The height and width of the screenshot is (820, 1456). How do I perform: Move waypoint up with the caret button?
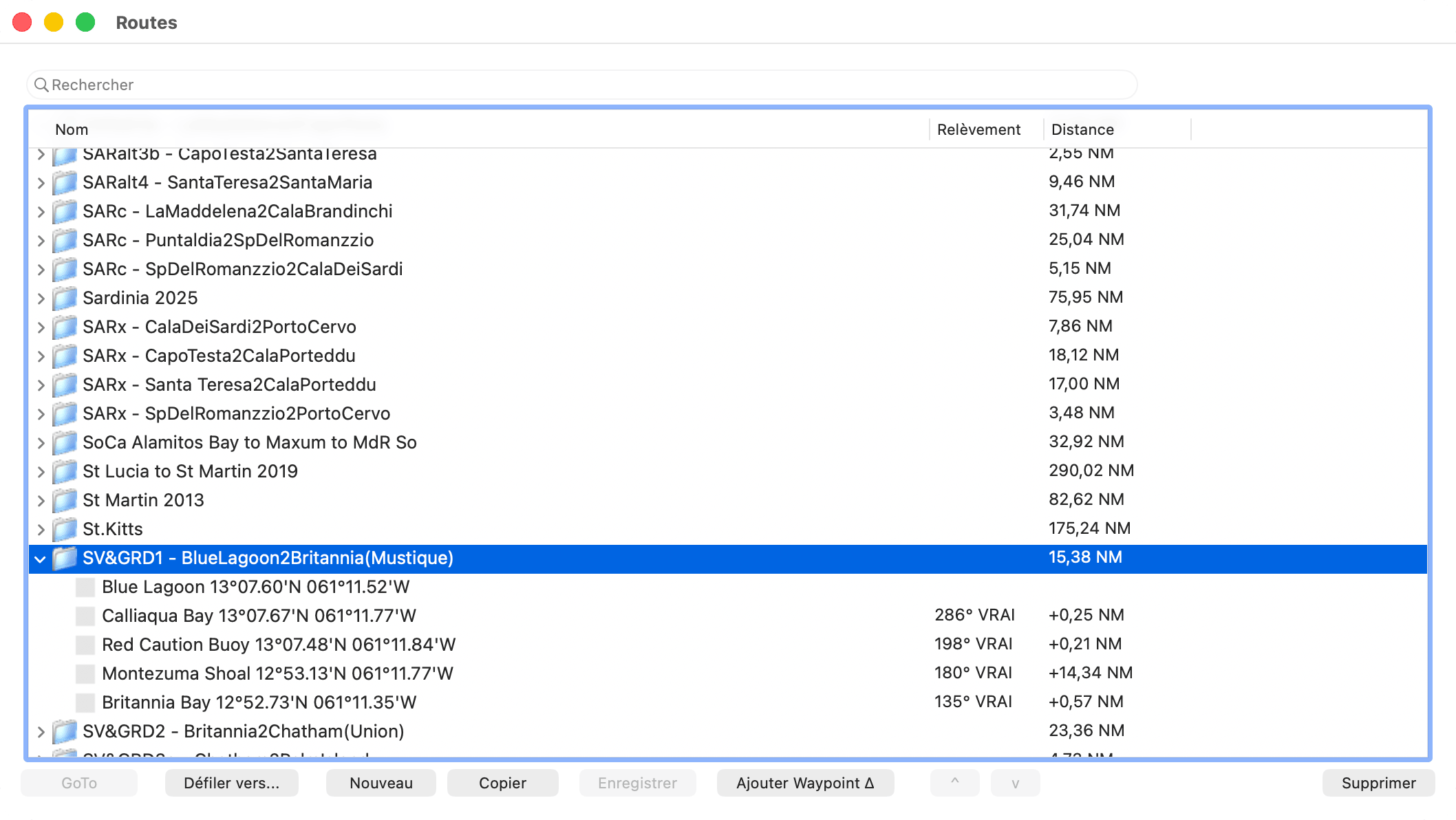954,783
